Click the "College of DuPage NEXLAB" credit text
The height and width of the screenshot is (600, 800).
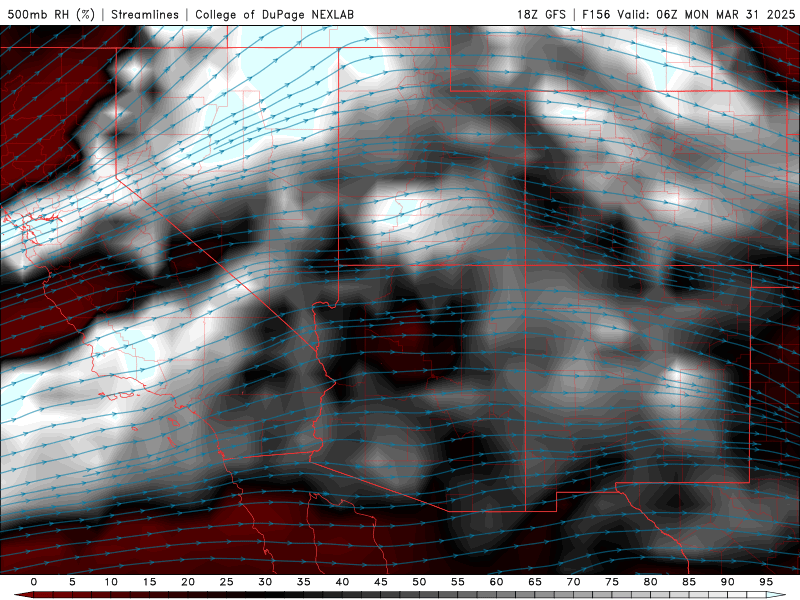point(274,14)
